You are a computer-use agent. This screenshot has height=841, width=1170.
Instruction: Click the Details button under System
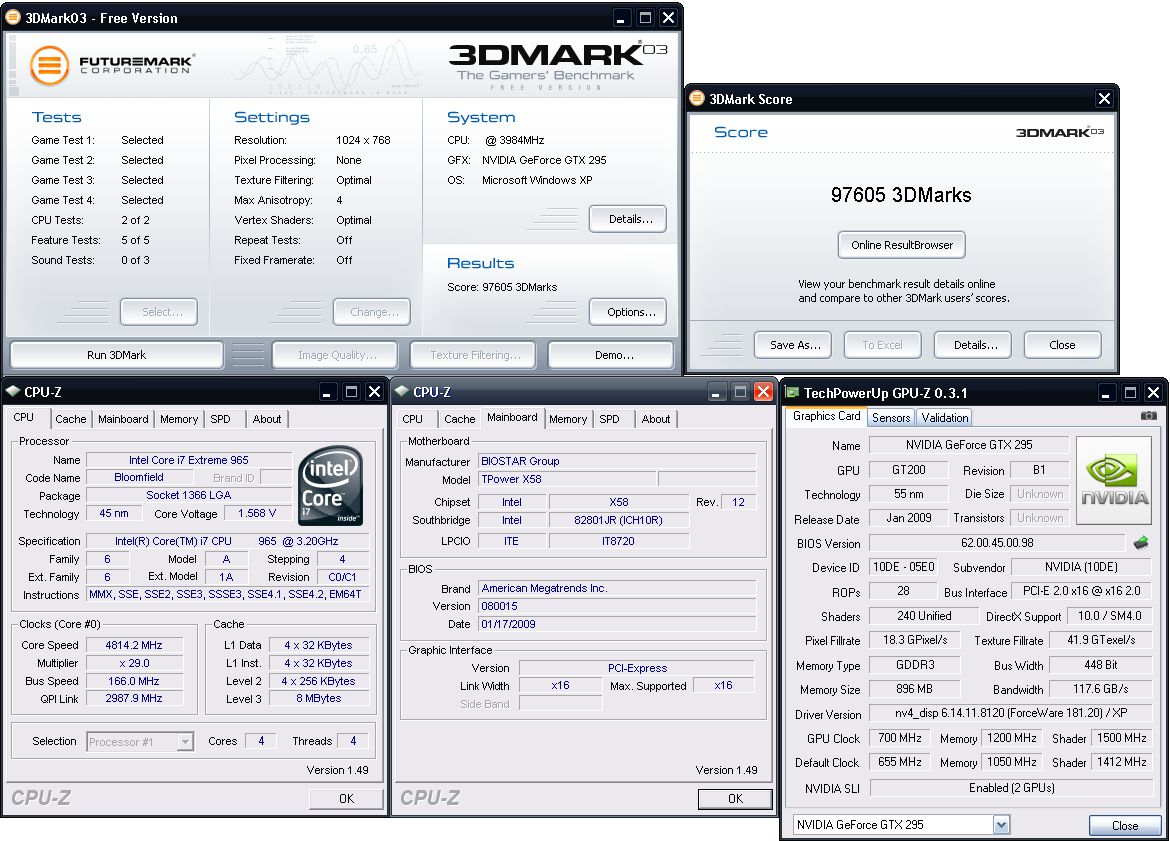point(630,219)
